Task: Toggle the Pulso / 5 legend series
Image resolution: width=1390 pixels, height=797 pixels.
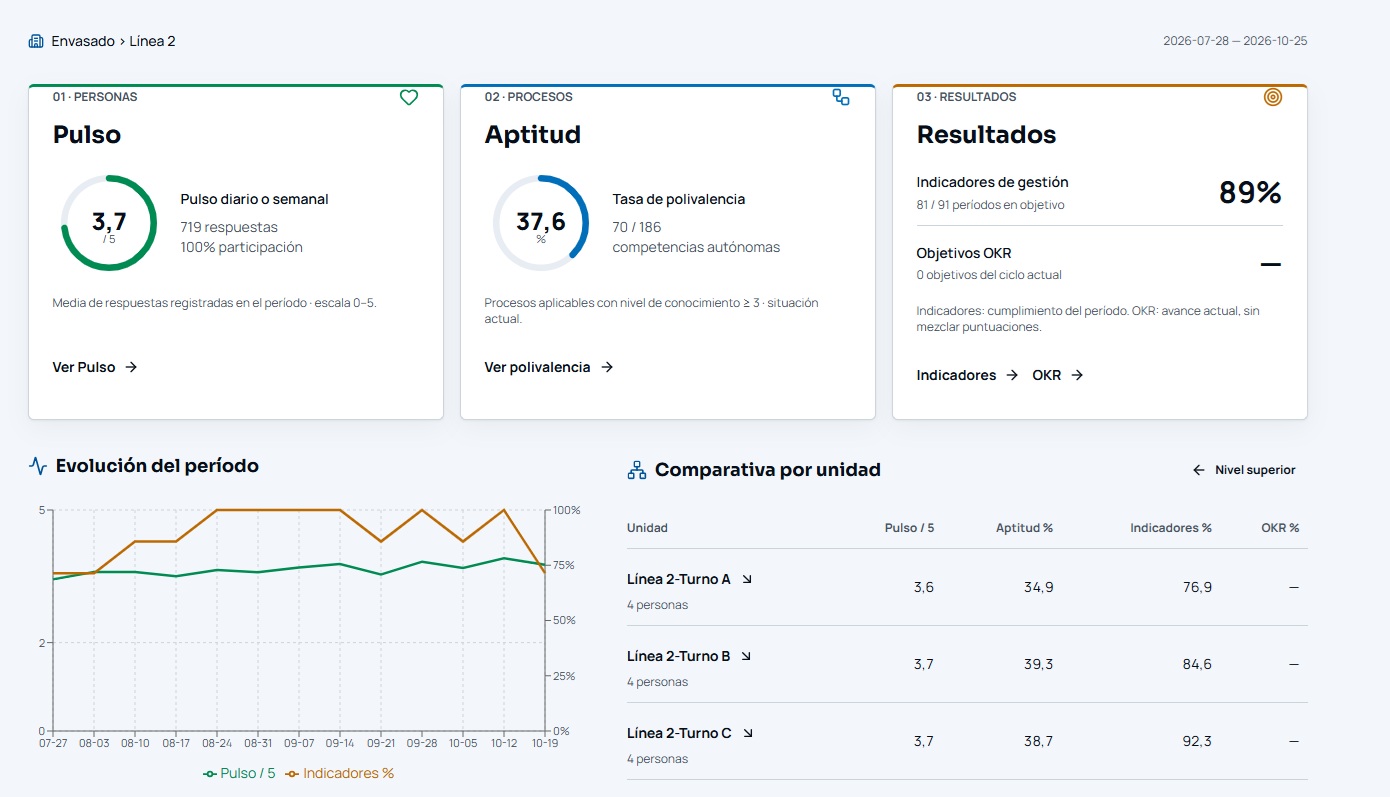Action: [x=239, y=773]
